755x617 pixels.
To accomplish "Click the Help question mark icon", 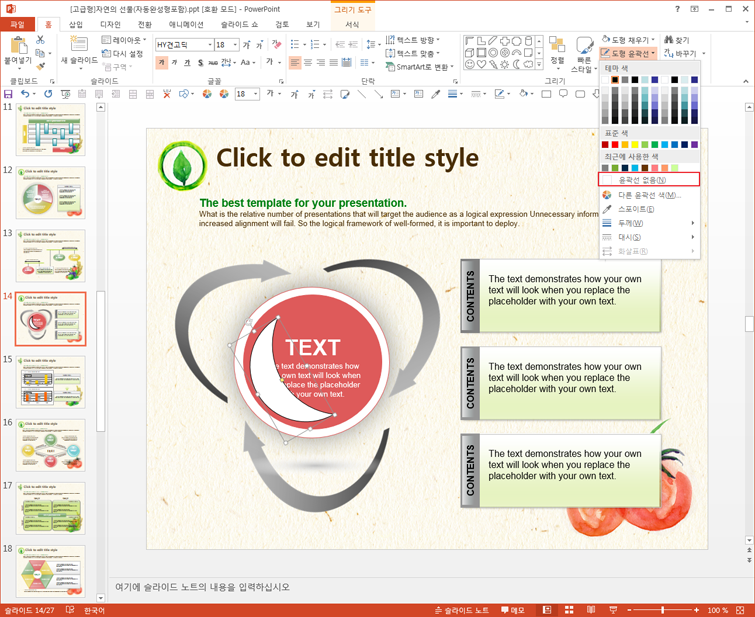I will [677, 9].
